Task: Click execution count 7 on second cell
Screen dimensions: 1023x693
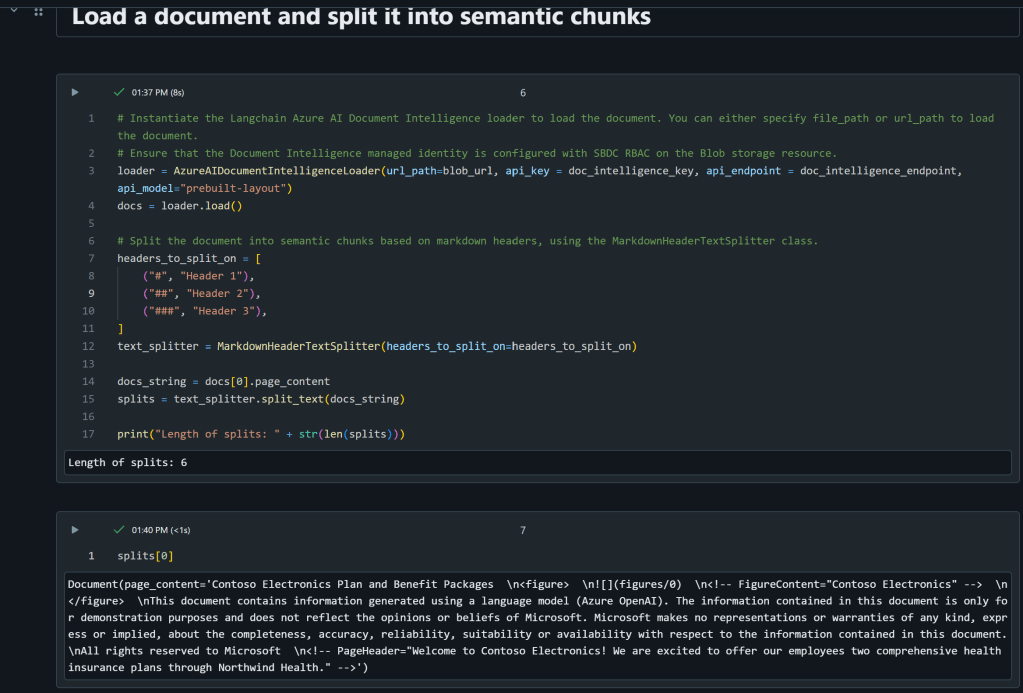Action: [522, 530]
